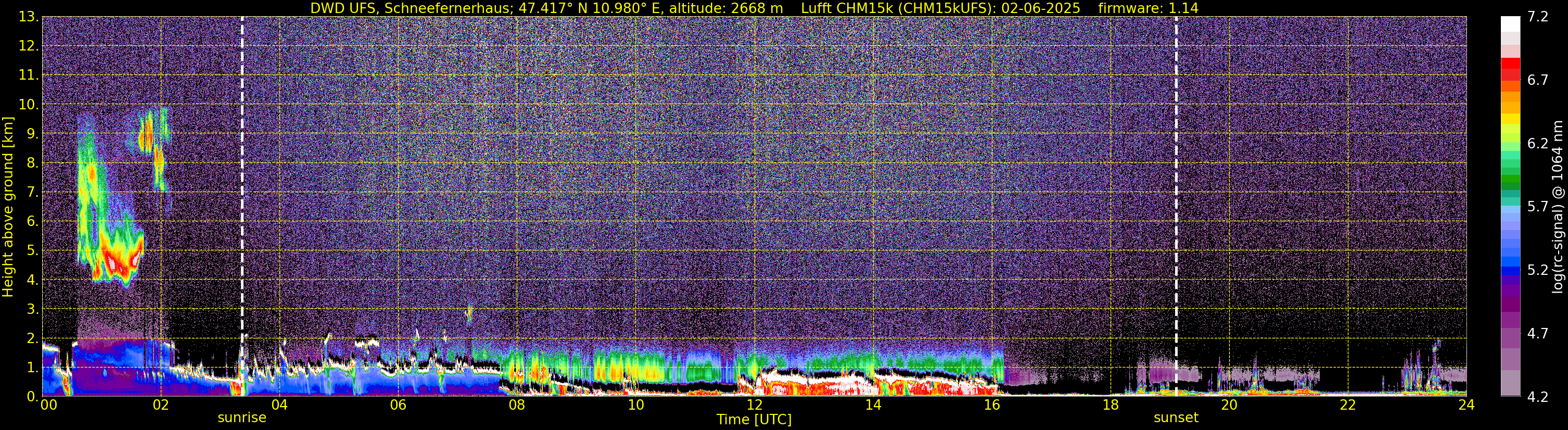Click the '08' time axis tick label
Viewport: 1568px width, 430px height.
(x=516, y=406)
